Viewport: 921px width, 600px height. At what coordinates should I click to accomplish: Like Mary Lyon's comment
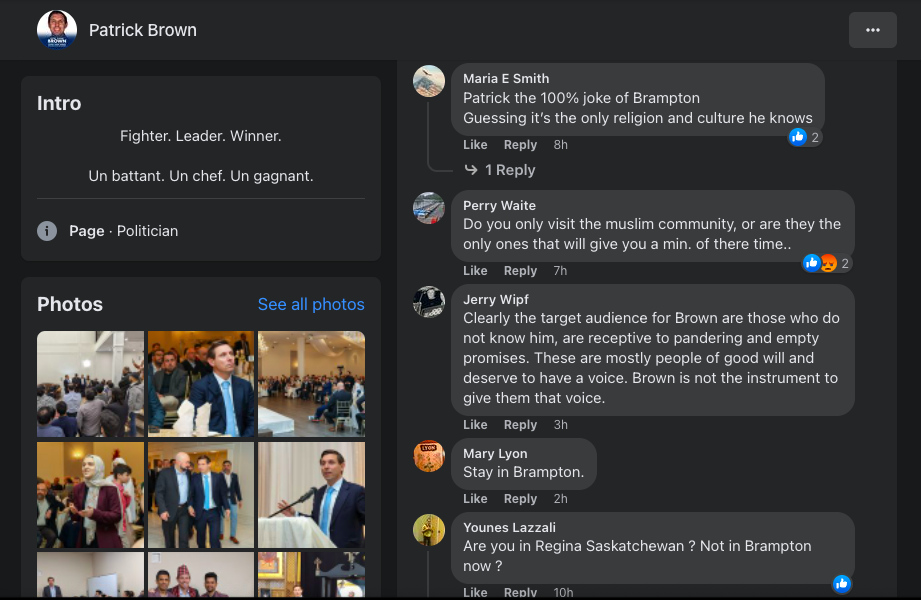[475, 499]
